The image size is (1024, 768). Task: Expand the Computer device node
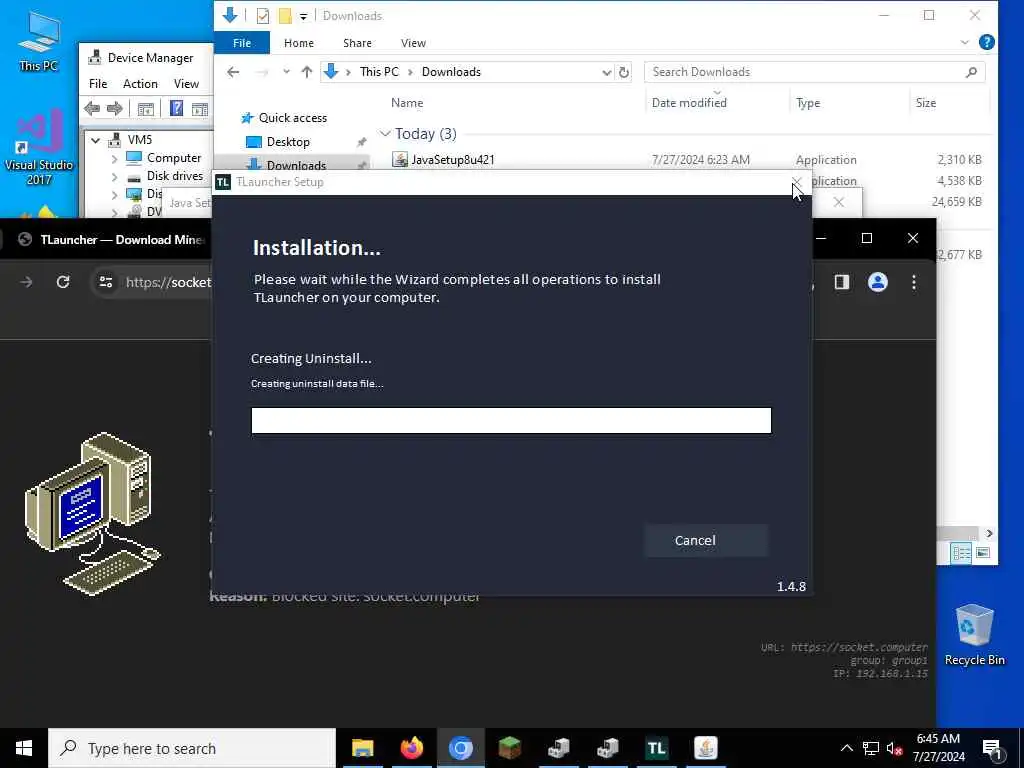(x=114, y=158)
